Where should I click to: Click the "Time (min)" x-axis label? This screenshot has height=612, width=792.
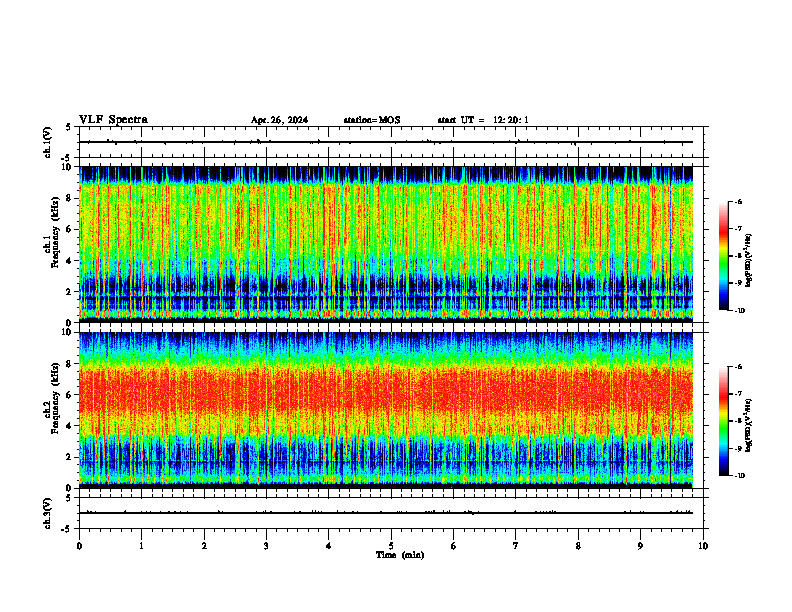(400, 555)
